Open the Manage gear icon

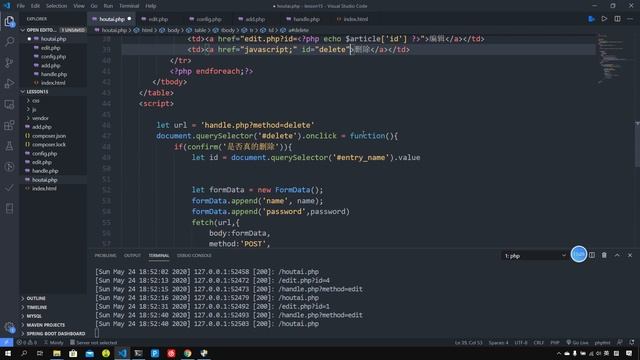[x=9, y=327]
